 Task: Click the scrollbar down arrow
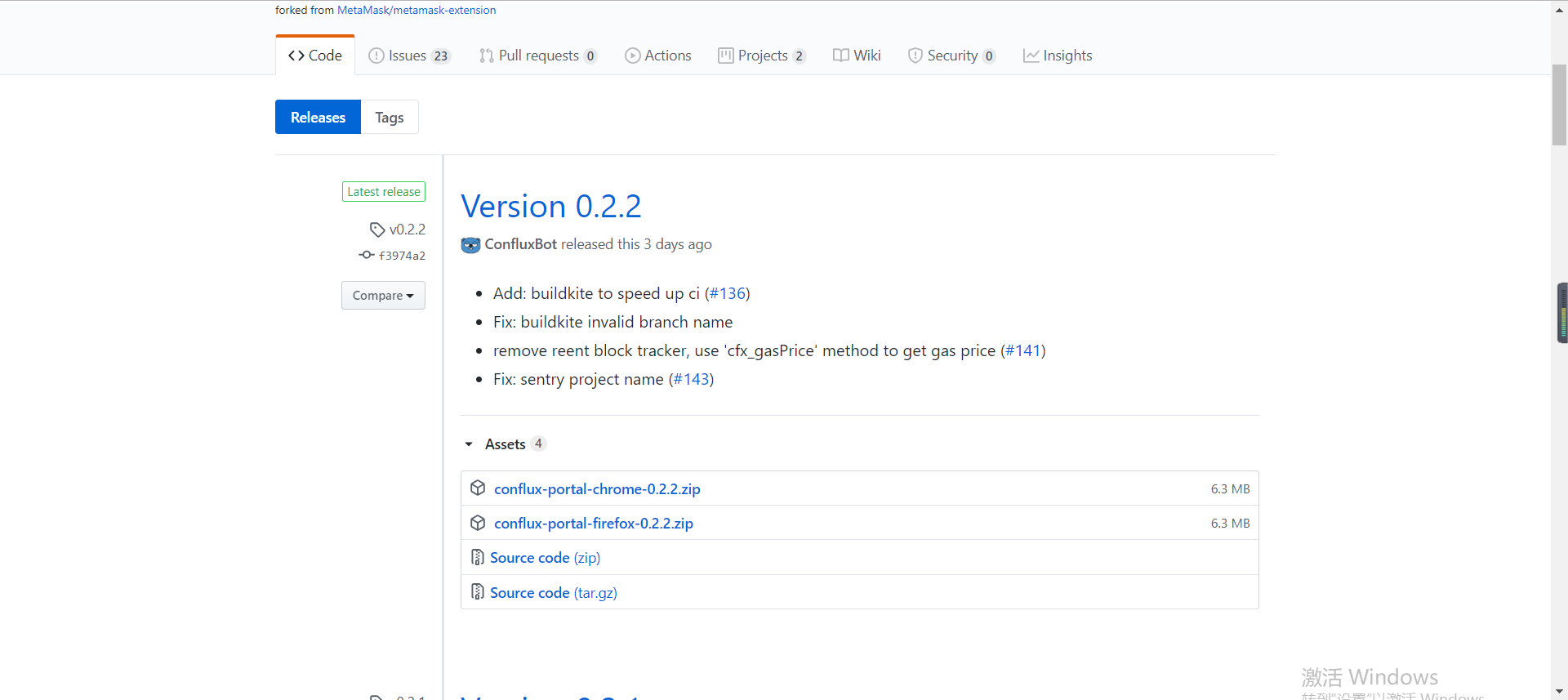click(x=1559, y=692)
